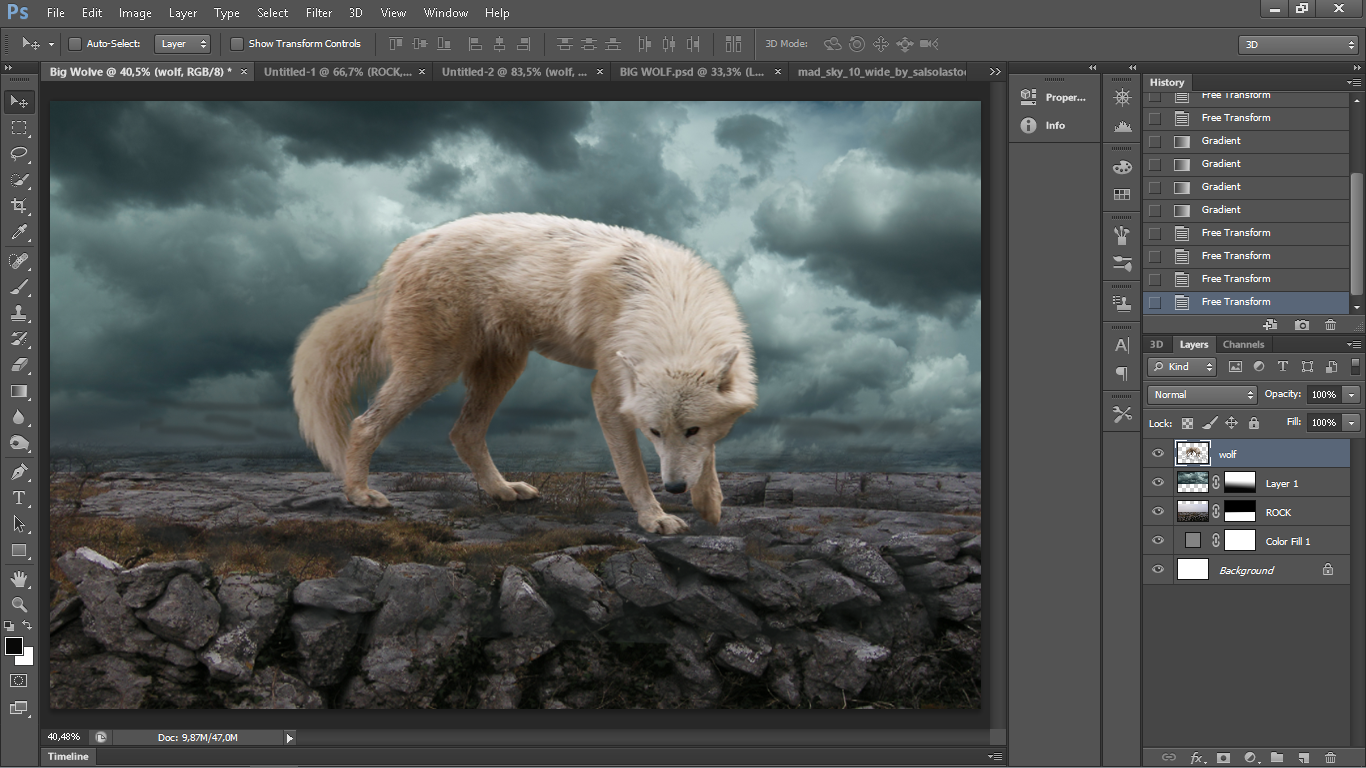Click the foreground color swatch
The width and height of the screenshot is (1366, 768).
tap(14, 646)
